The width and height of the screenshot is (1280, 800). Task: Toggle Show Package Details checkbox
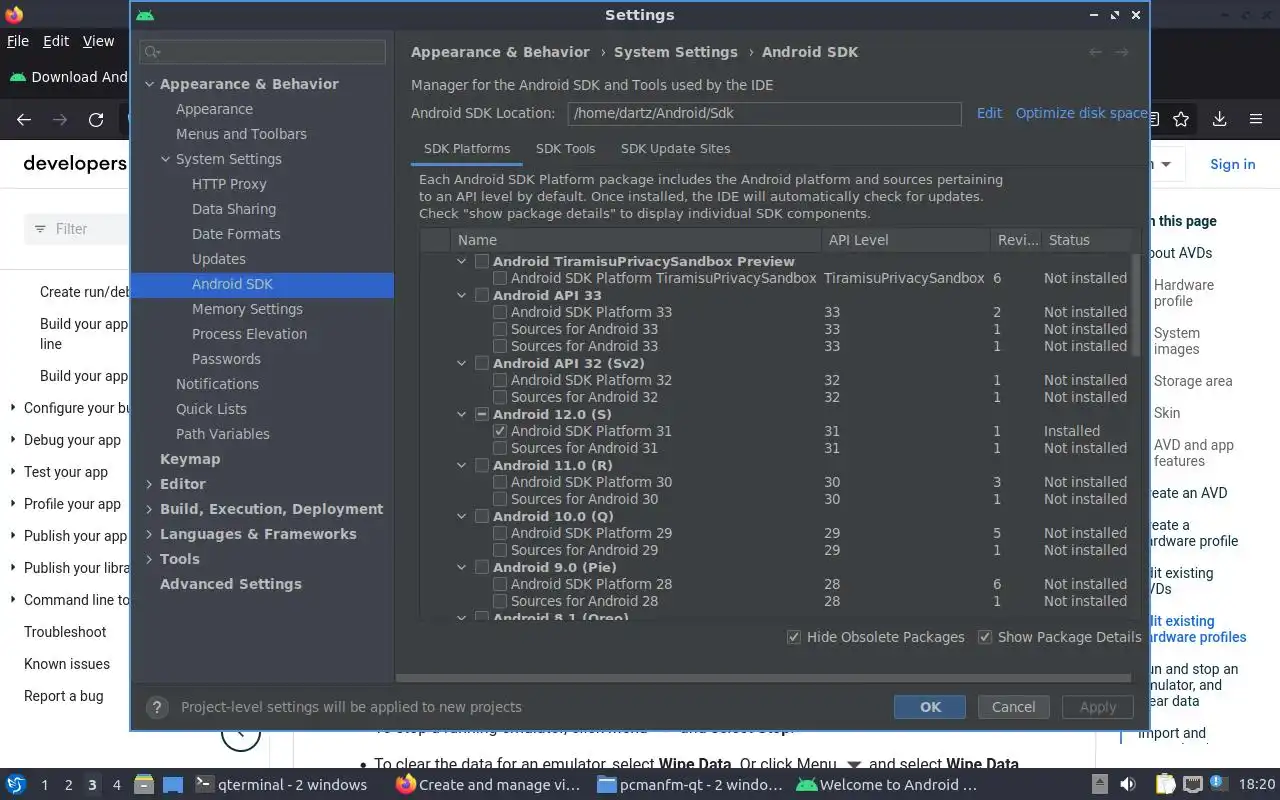tap(985, 637)
